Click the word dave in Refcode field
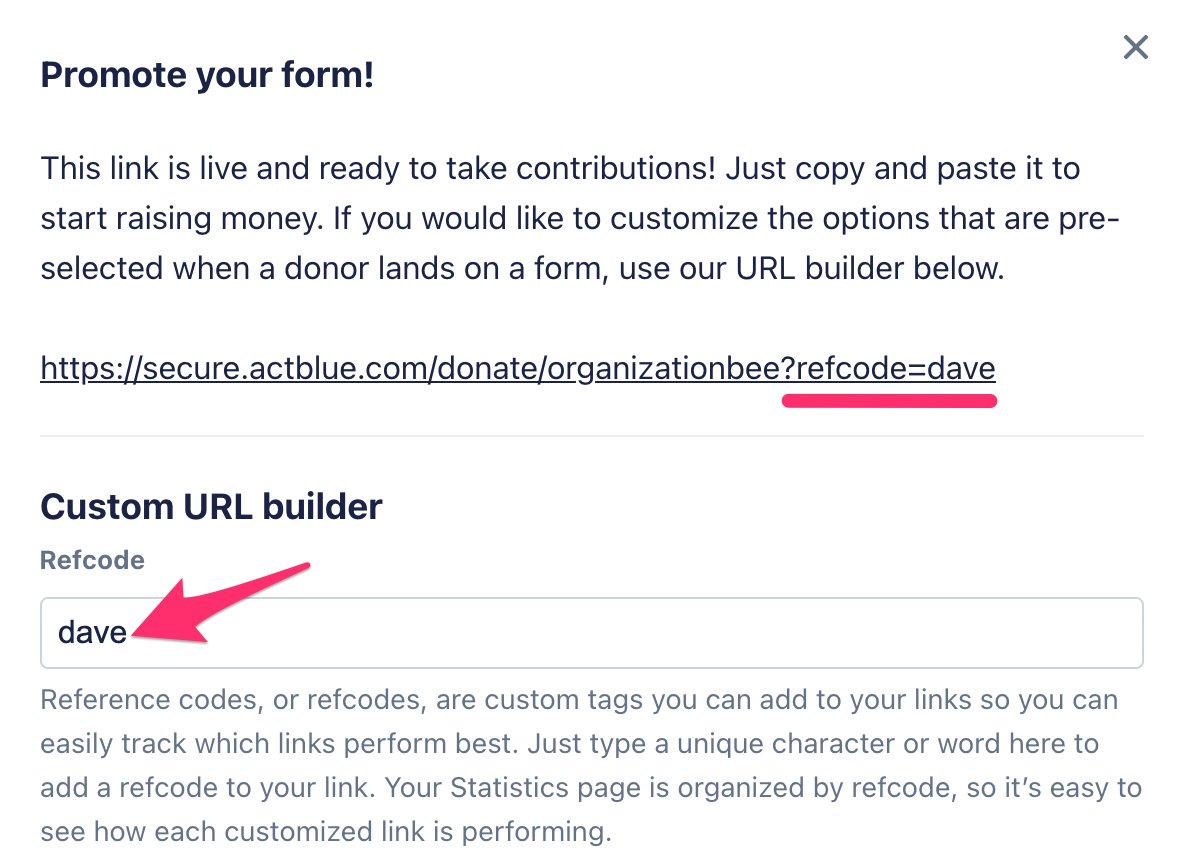 92,632
